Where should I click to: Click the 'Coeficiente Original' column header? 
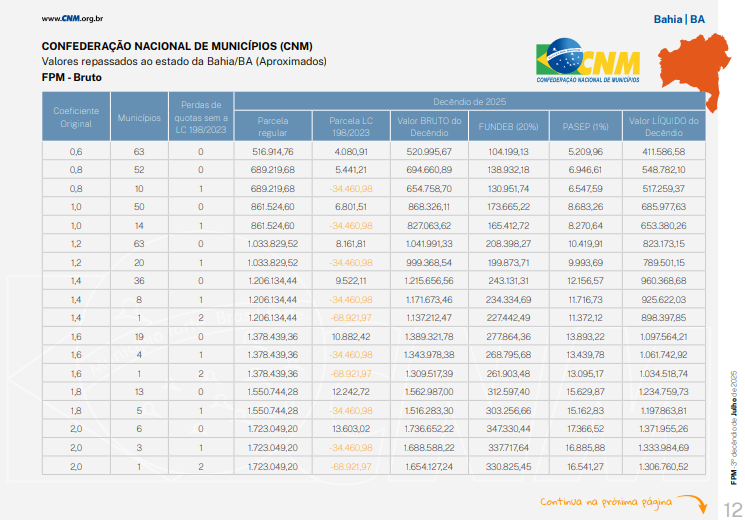tap(74, 116)
